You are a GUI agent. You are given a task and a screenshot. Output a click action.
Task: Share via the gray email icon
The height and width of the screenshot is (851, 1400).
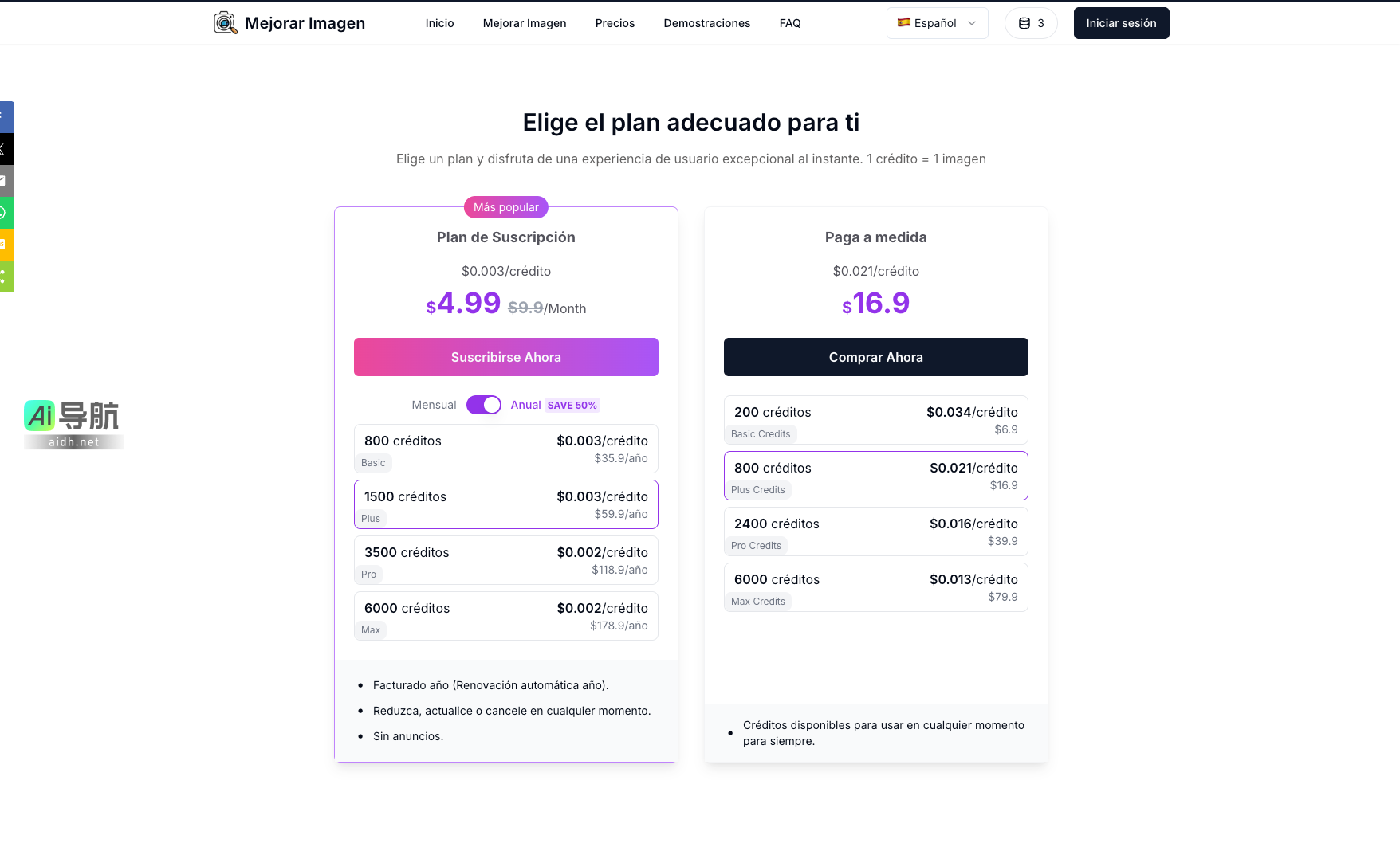tap(6, 181)
